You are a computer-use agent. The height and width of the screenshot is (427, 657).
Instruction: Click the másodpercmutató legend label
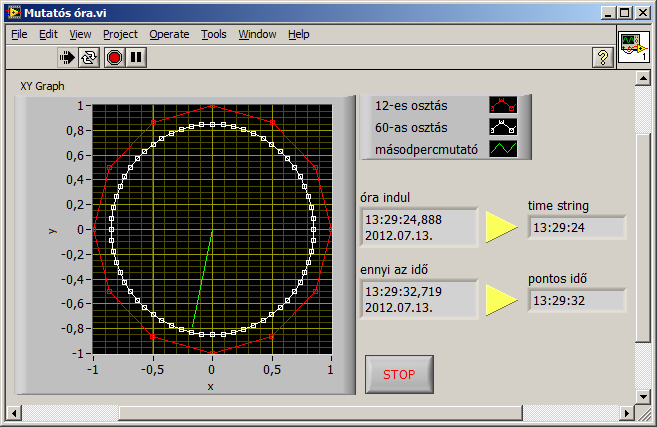click(x=426, y=150)
